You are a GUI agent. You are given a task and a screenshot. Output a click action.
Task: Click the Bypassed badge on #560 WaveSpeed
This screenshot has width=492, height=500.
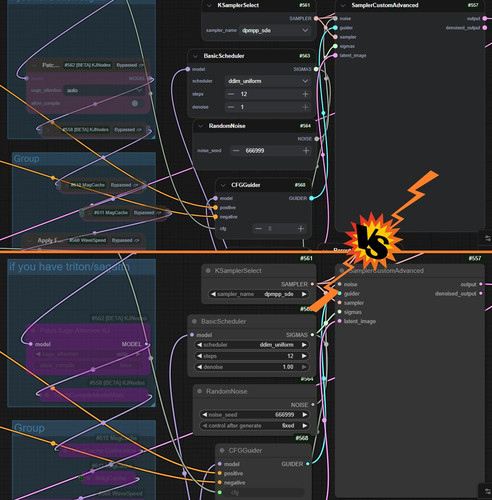click(x=125, y=240)
